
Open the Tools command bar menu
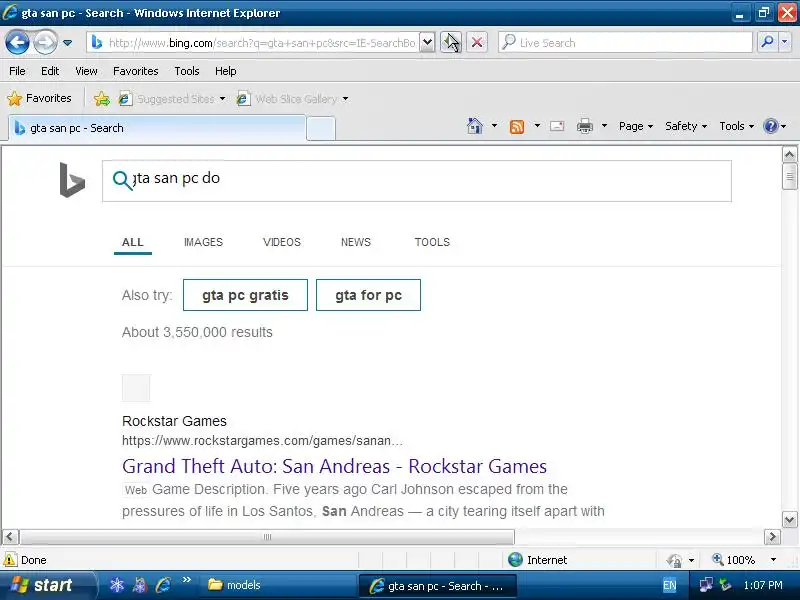(736, 126)
